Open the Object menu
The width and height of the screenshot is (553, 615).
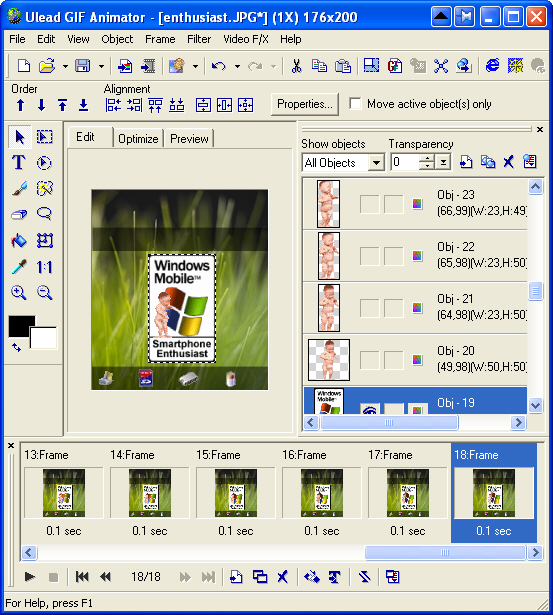(x=117, y=39)
